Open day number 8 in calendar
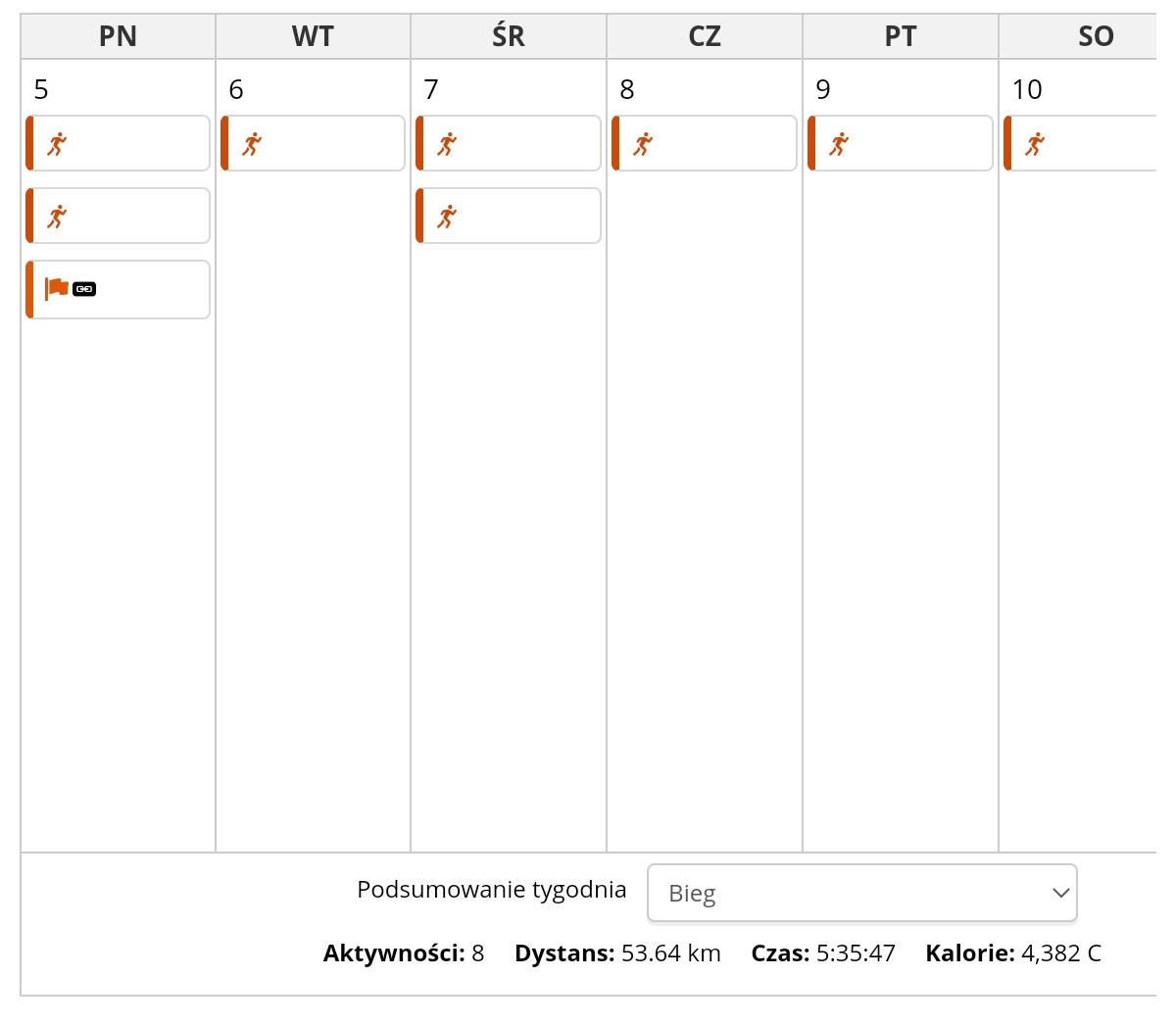Image resolution: width=1176 pixels, height=1025 pixels. 627,90
